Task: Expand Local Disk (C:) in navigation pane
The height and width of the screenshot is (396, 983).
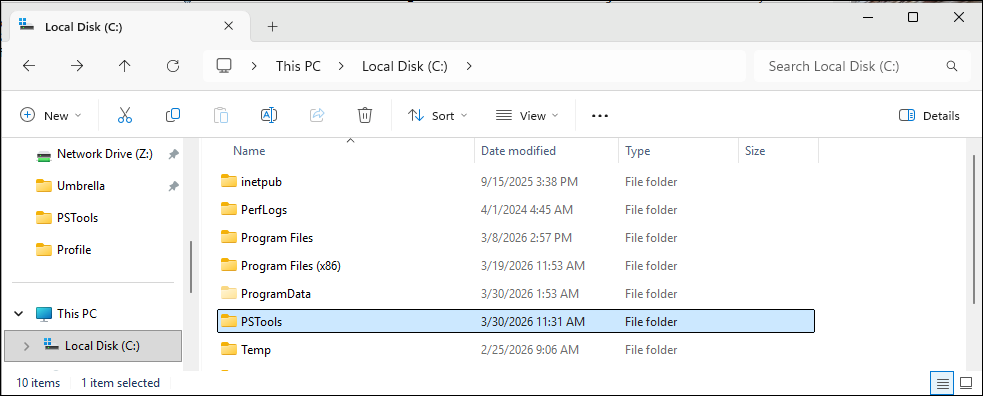Action: (x=26, y=346)
